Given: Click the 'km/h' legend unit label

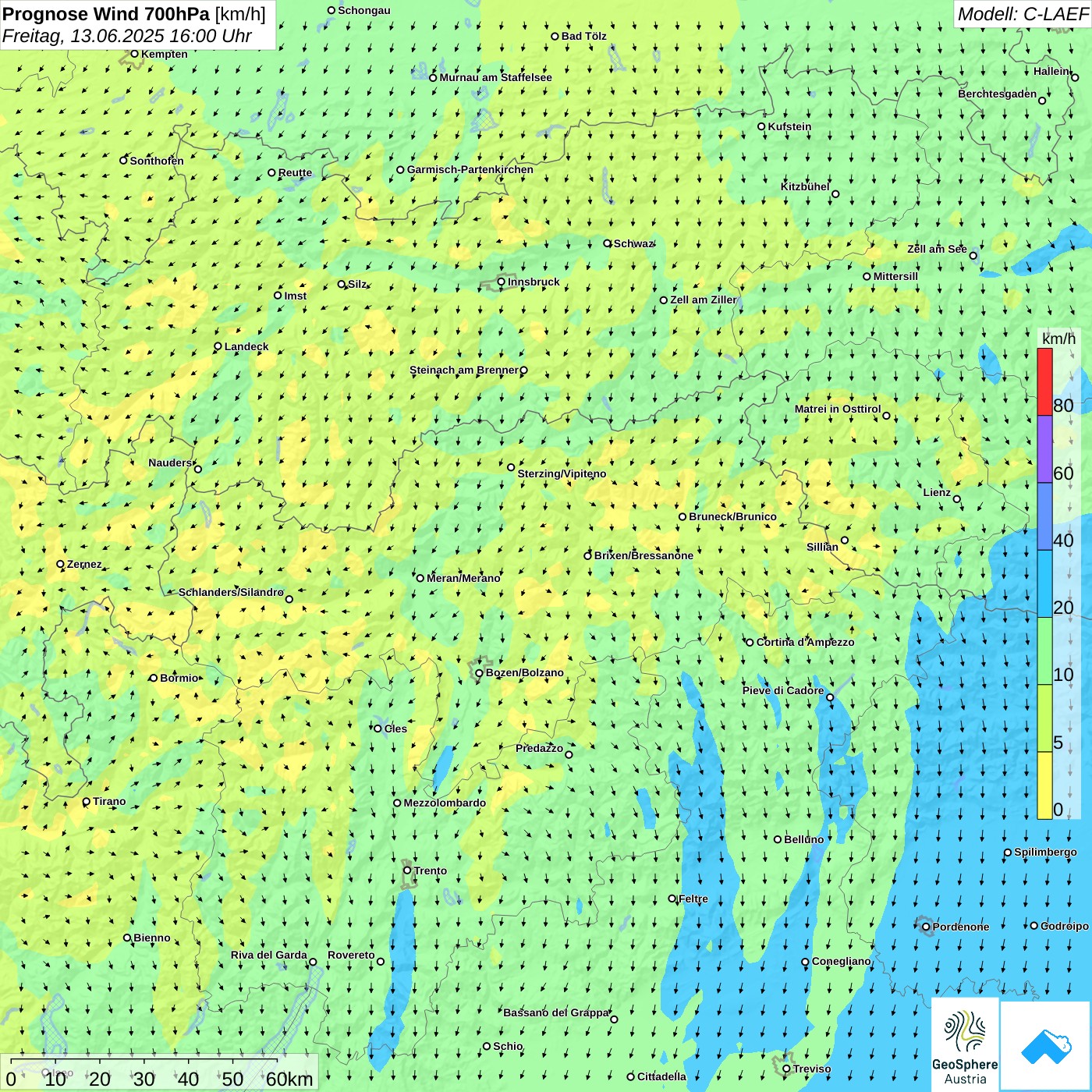Looking at the screenshot, I should click(x=1058, y=339).
